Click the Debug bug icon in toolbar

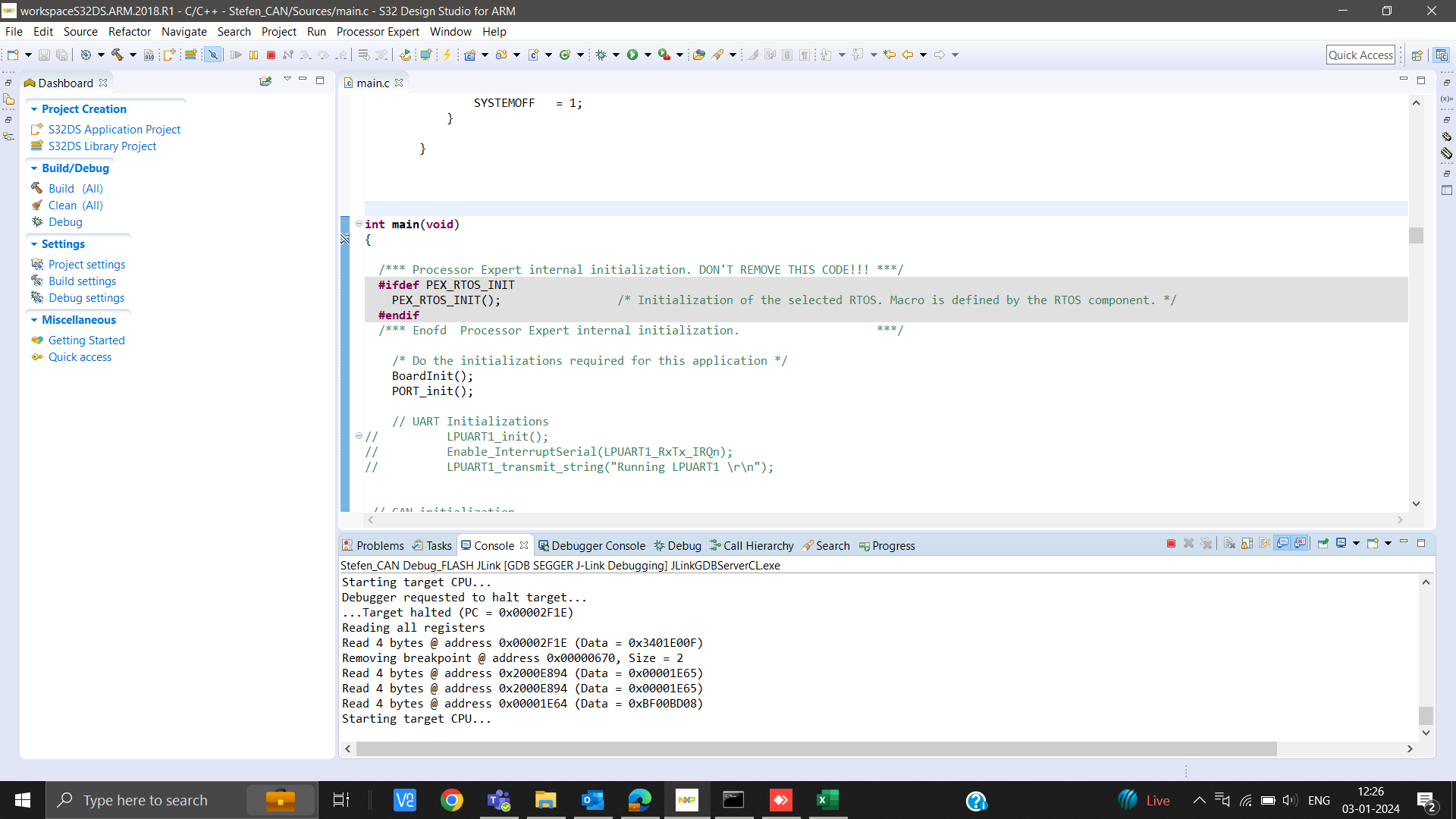(x=601, y=55)
